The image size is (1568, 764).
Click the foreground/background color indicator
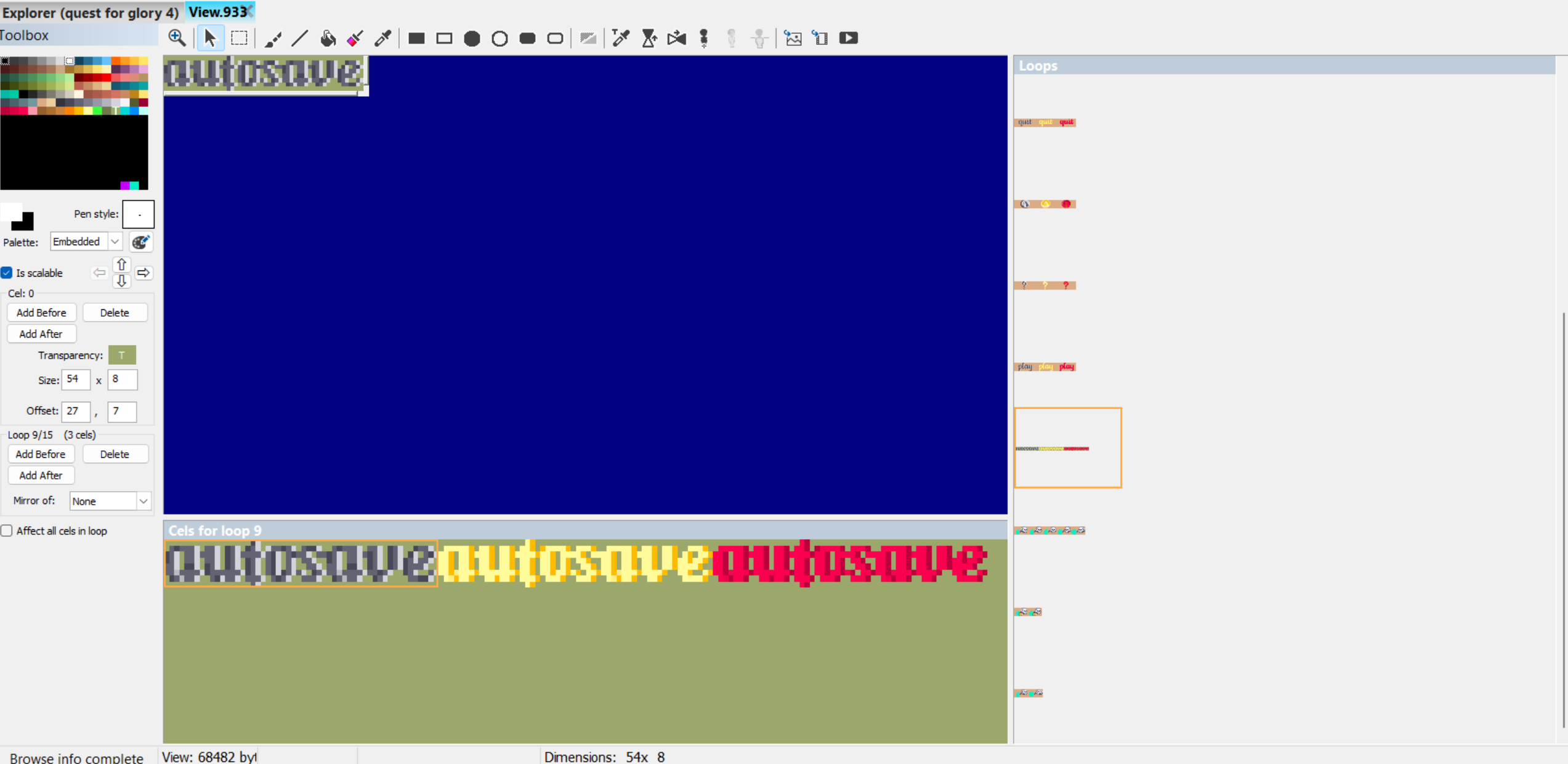pos(17,216)
